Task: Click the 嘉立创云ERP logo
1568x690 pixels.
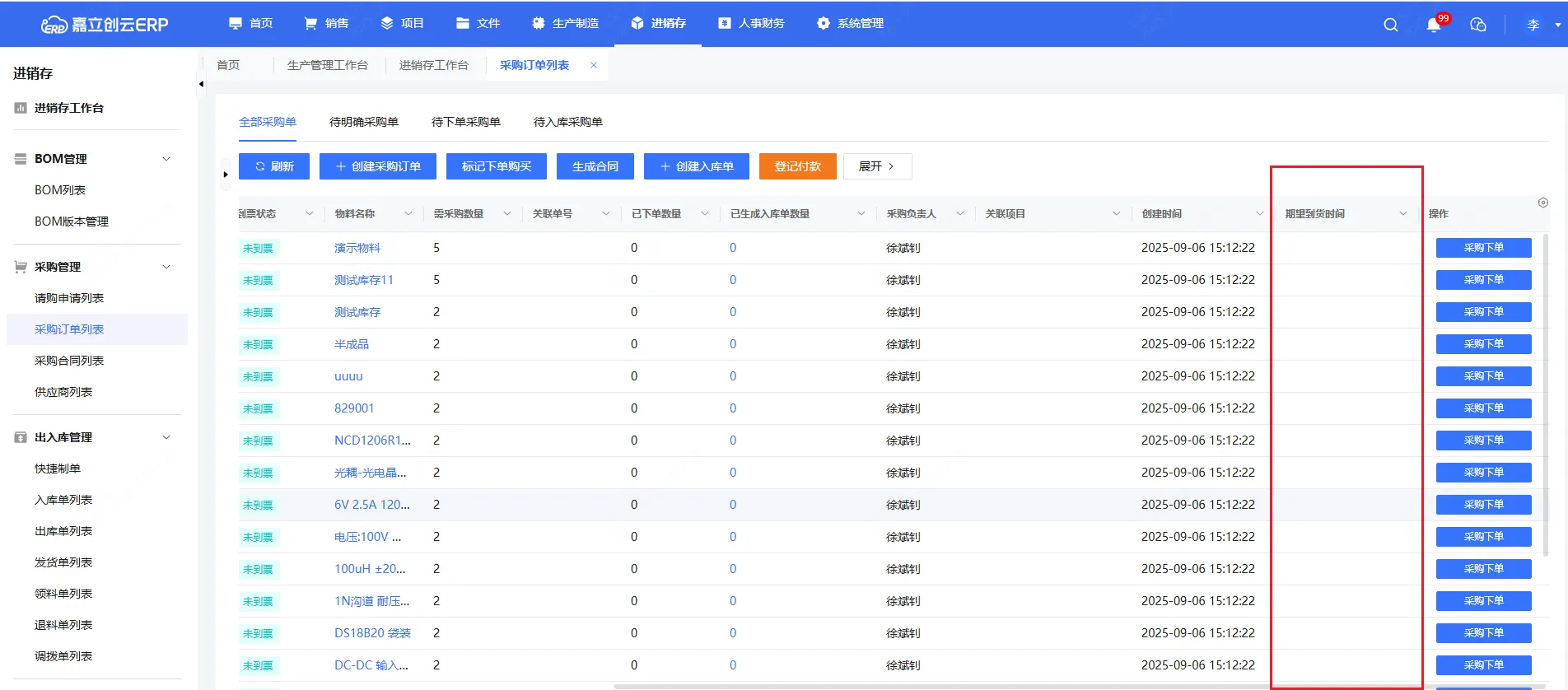Action: [105, 25]
